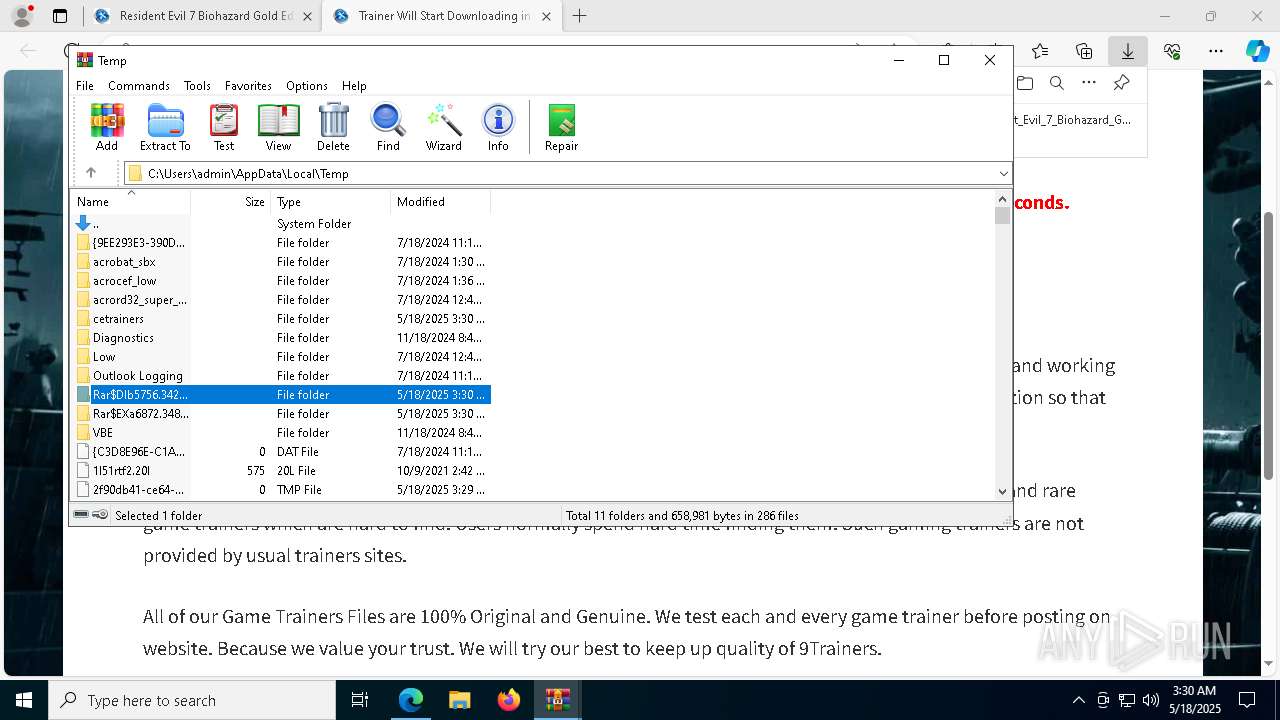This screenshot has height=720, width=1280.
Task: Select the acrocef_low folder
Action: (x=282, y=281)
